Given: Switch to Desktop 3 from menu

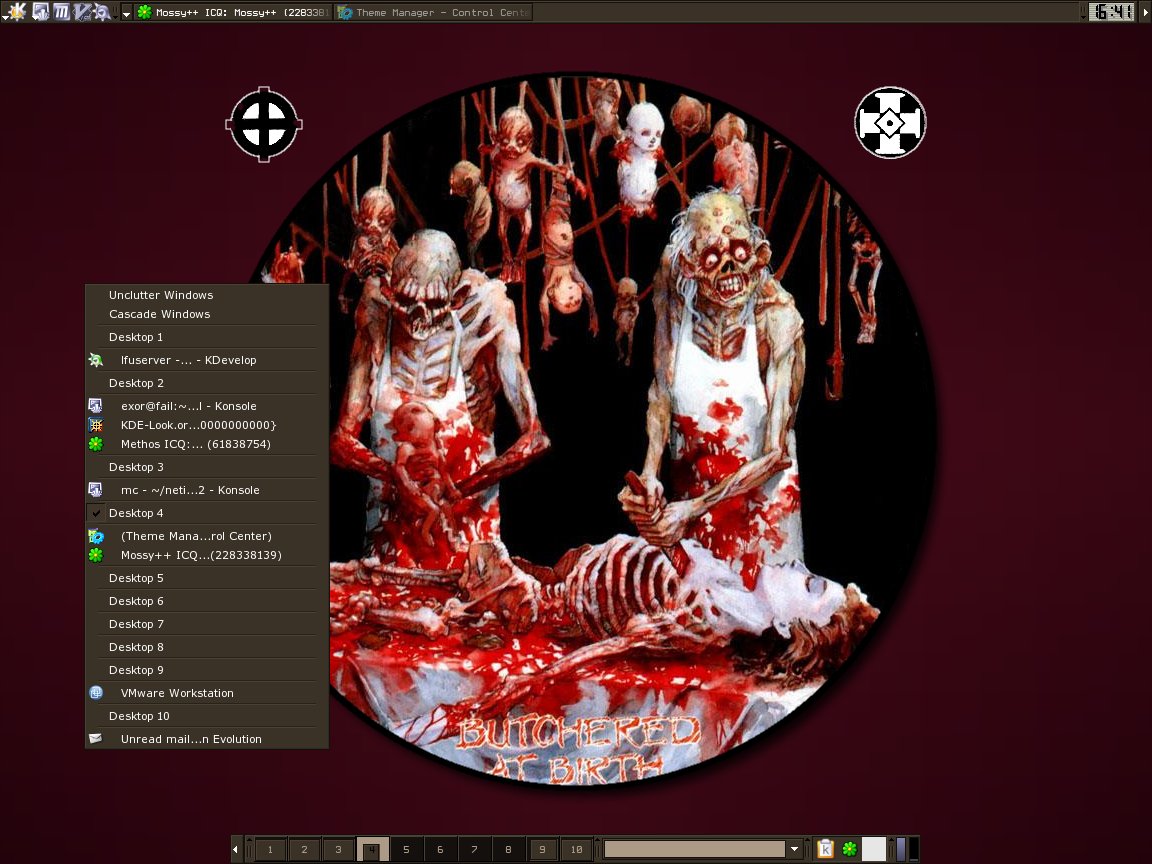Looking at the screenshot, I should pyautogui.click(x=206, y=467).
